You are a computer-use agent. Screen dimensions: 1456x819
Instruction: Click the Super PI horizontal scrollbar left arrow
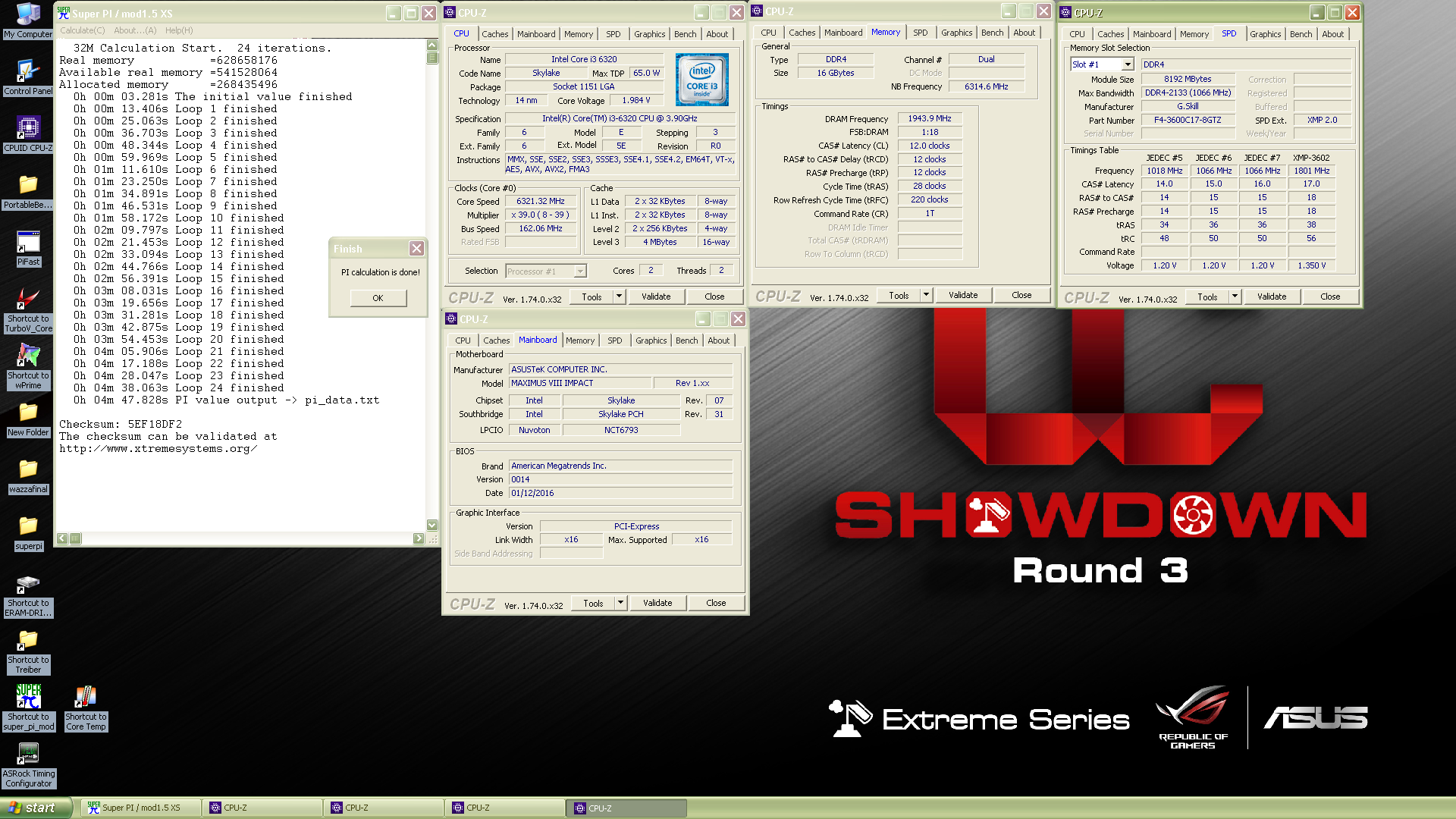point(63,538)
